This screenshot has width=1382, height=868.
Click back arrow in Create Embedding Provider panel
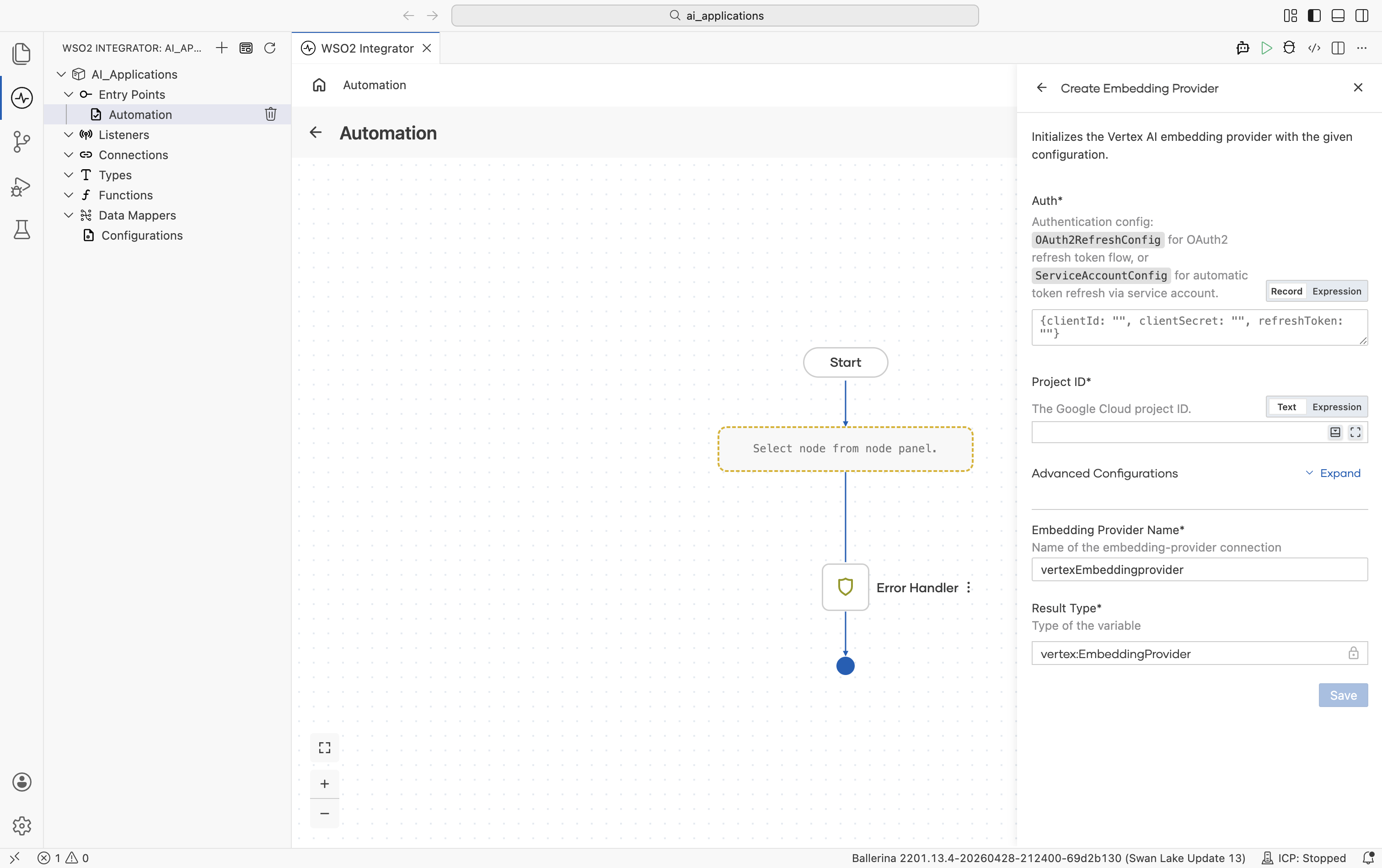coord(1042,88)
